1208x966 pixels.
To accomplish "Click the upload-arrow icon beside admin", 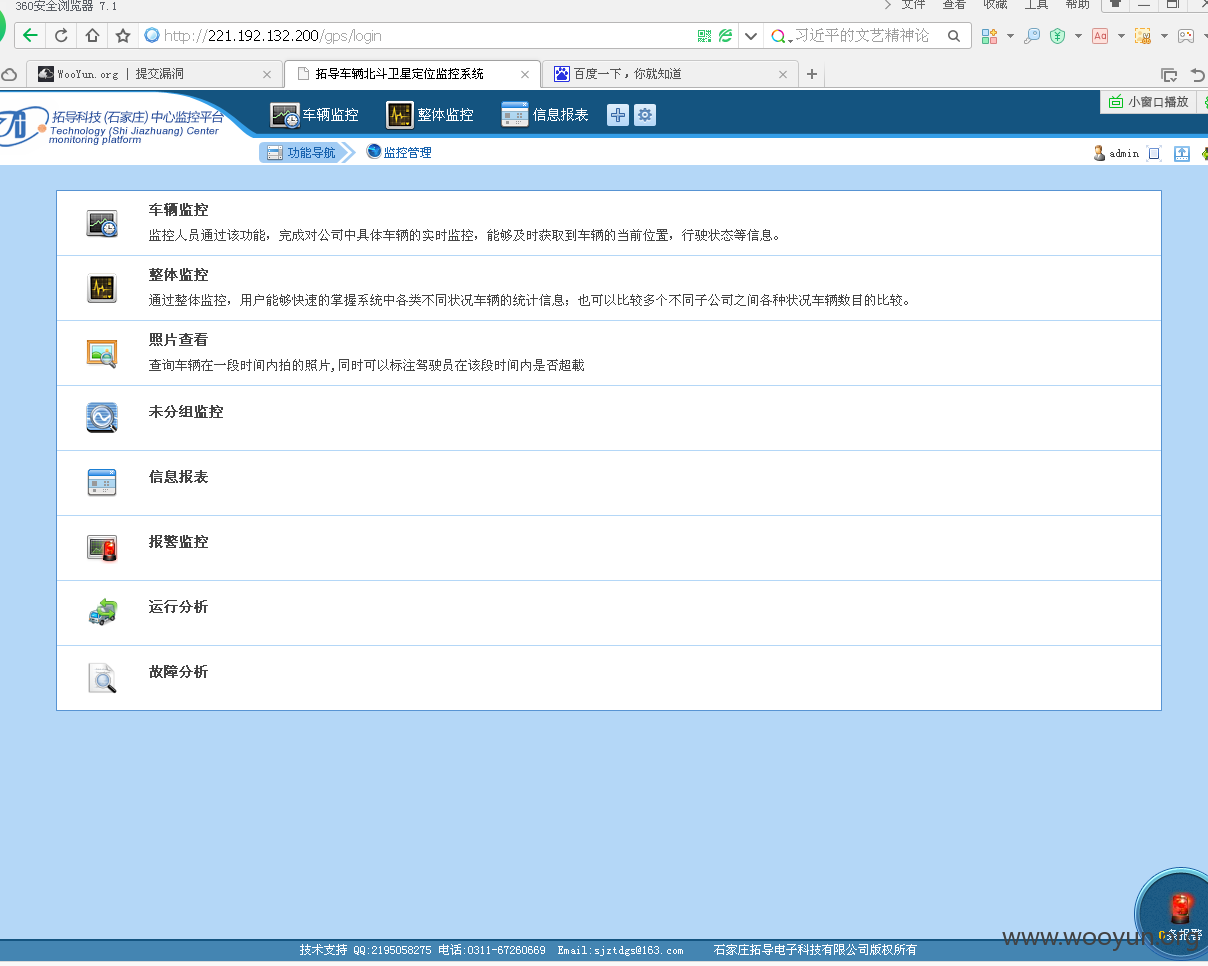I will pyautogui.click(x=1182, y=154).
